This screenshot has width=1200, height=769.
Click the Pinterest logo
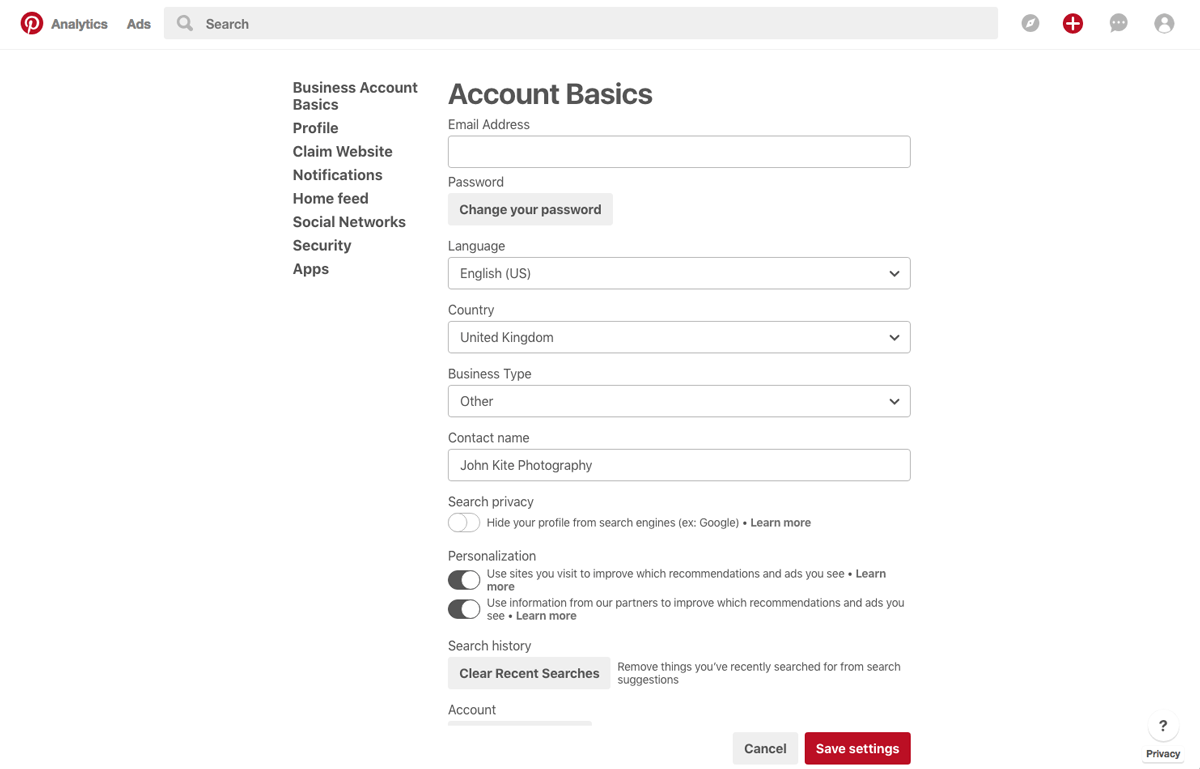30,22
